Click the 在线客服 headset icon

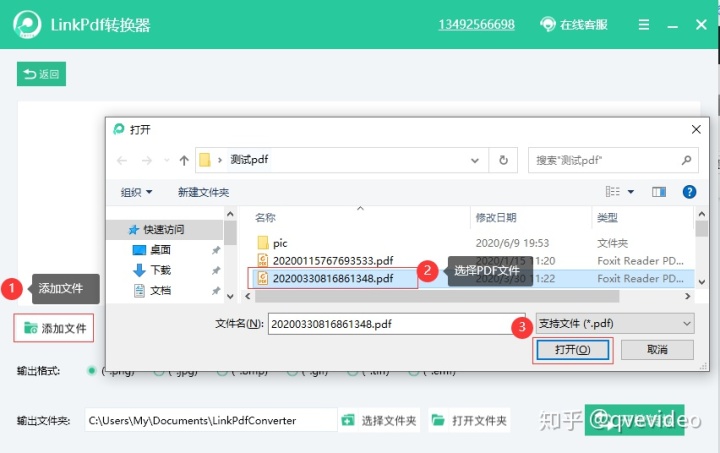547,24
